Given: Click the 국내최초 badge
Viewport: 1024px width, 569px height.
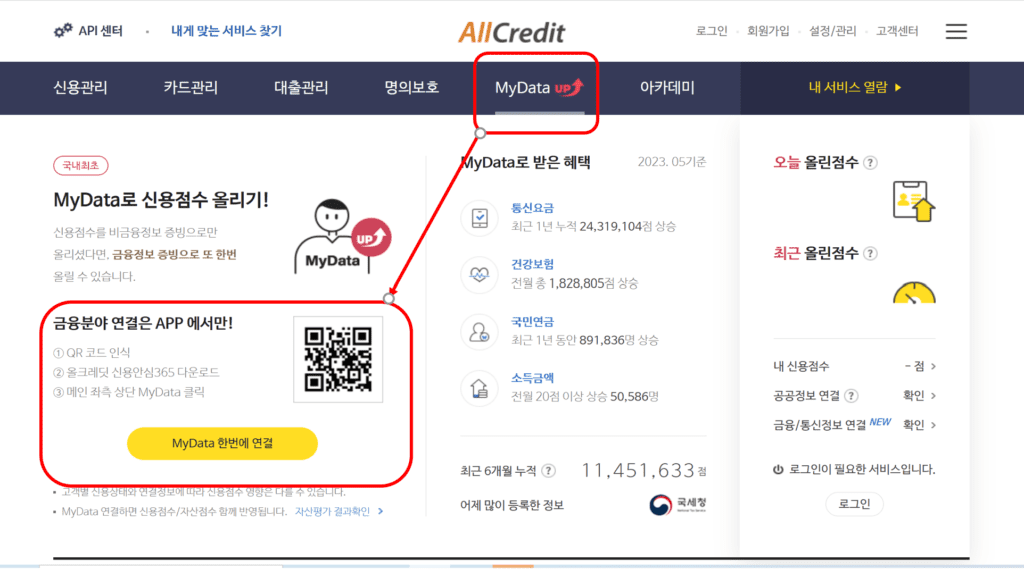Looking at the screenshot, I should click(81, 165).
